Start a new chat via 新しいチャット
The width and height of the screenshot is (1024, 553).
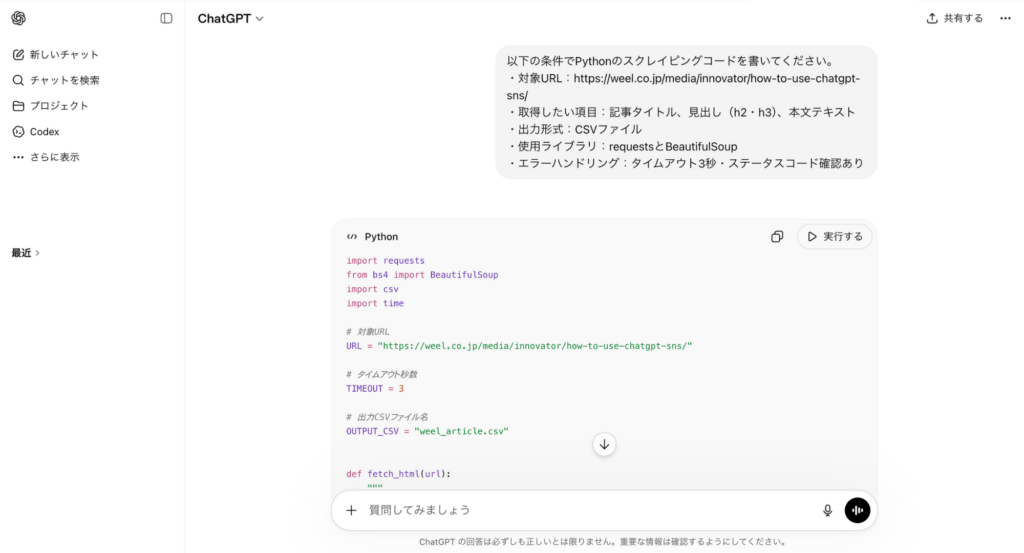(56, 55)
